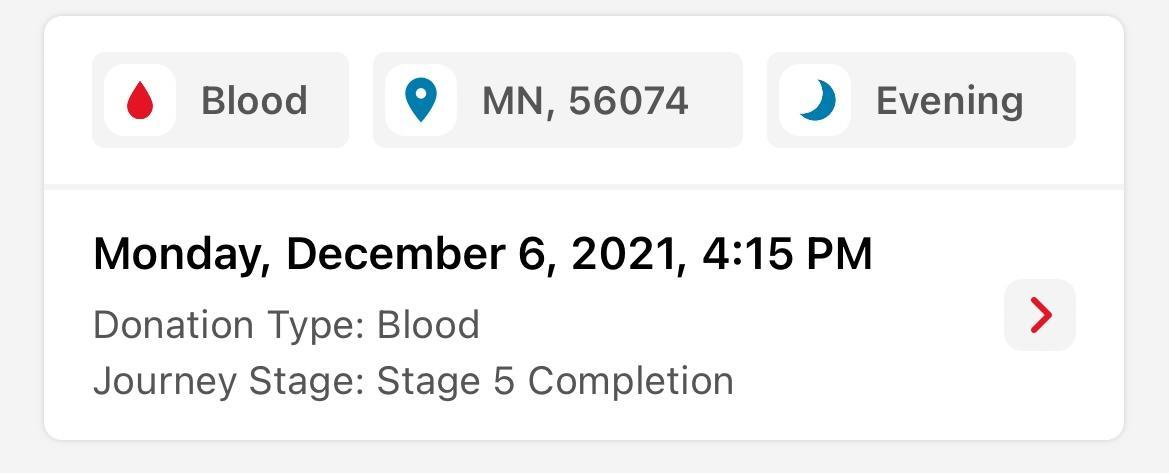Click the red blood drop icon
Image resolution: width=1169 pixels, height=473 pixels.
[140, 101]
